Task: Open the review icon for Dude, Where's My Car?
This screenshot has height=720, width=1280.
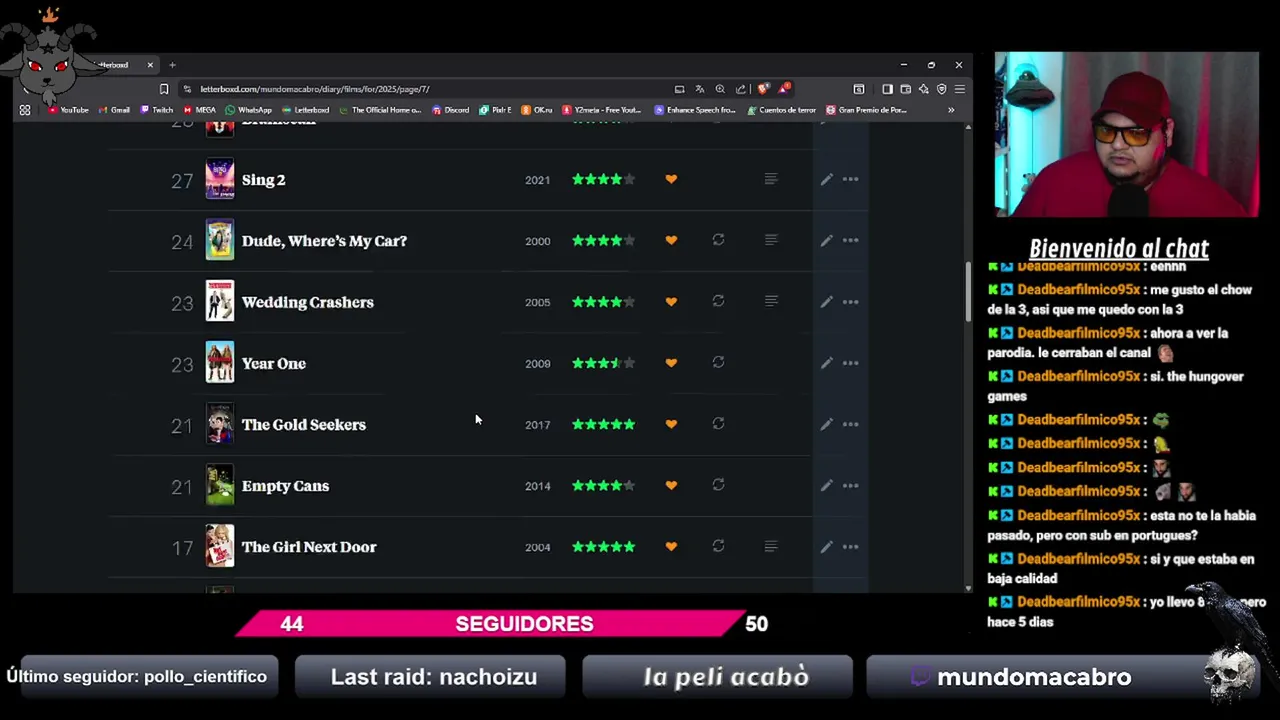Action: 770,240
